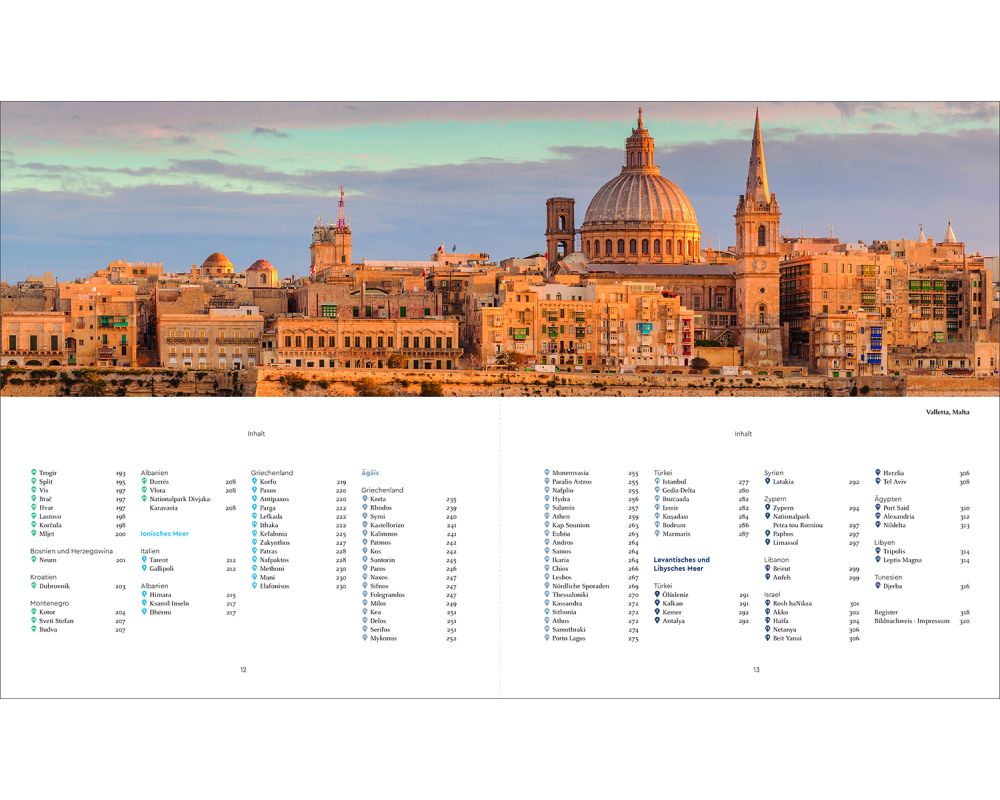Click the Levantisches und Libysches Meer heading
The image size is (1000, 800).
(681, 564)
